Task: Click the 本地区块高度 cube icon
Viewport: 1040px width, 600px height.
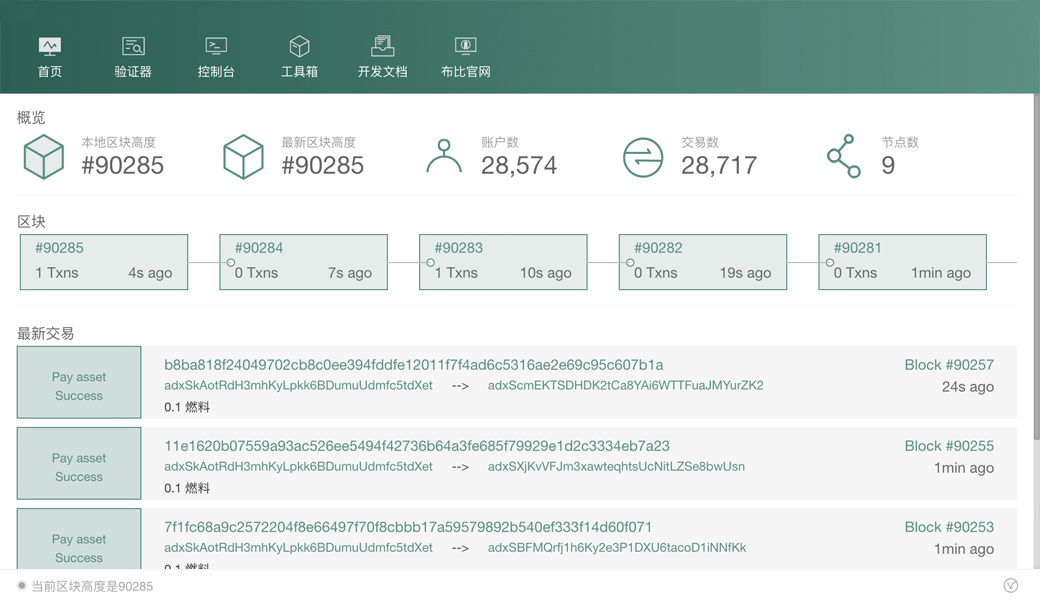Action: pyautogui.click(x=44, y=157)
